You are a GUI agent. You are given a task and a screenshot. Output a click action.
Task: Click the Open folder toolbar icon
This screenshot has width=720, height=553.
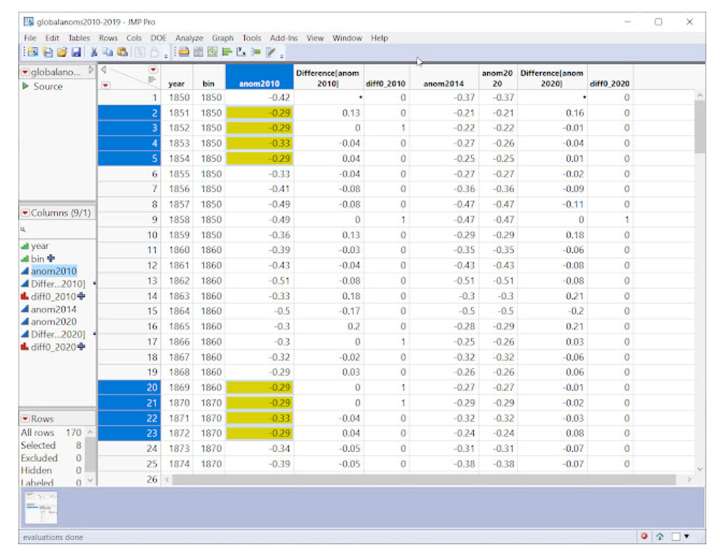62,52
